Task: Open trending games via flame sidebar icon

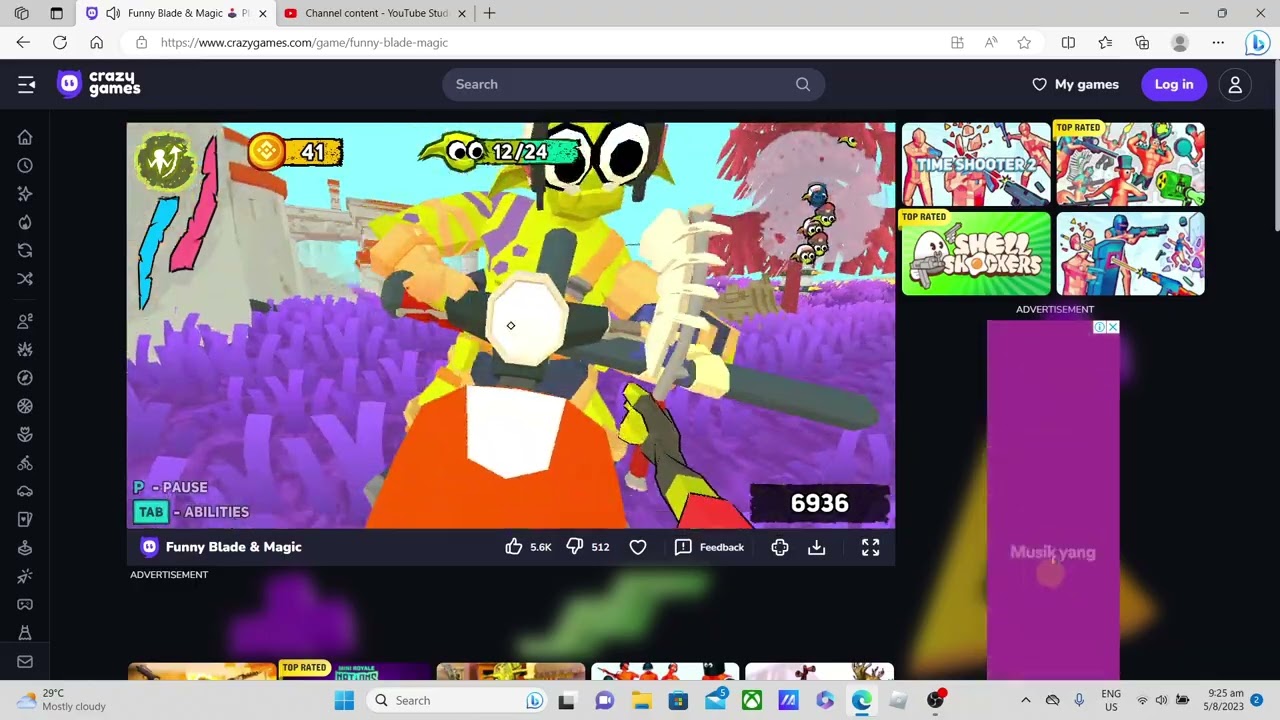Action: point(25,222)
